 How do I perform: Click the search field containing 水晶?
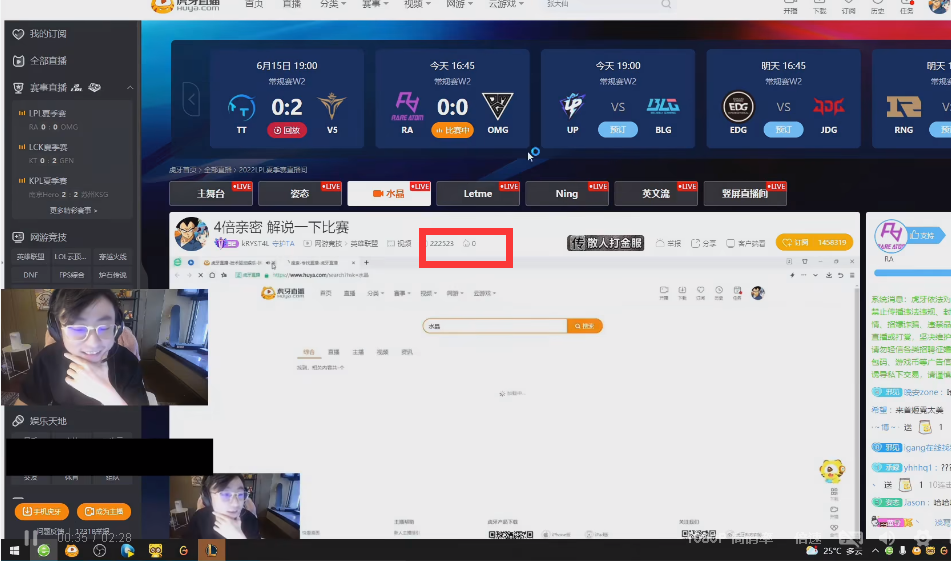(x=495, y=326)
